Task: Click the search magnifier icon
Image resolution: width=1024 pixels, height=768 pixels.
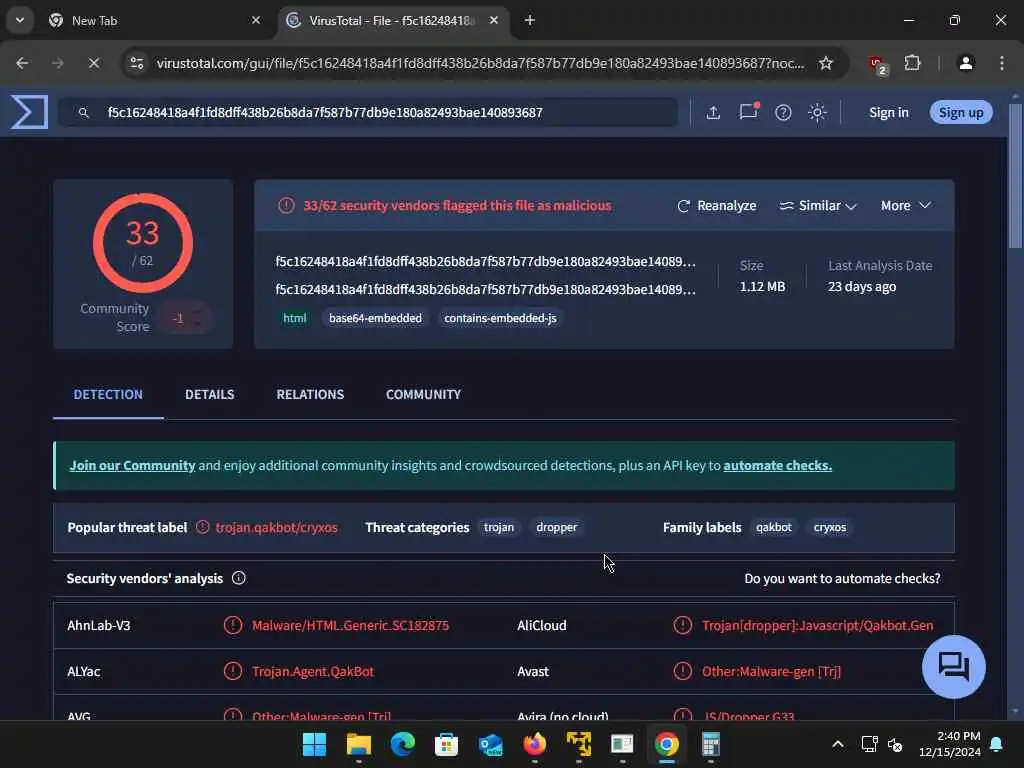Action: [x=84, y=112]
